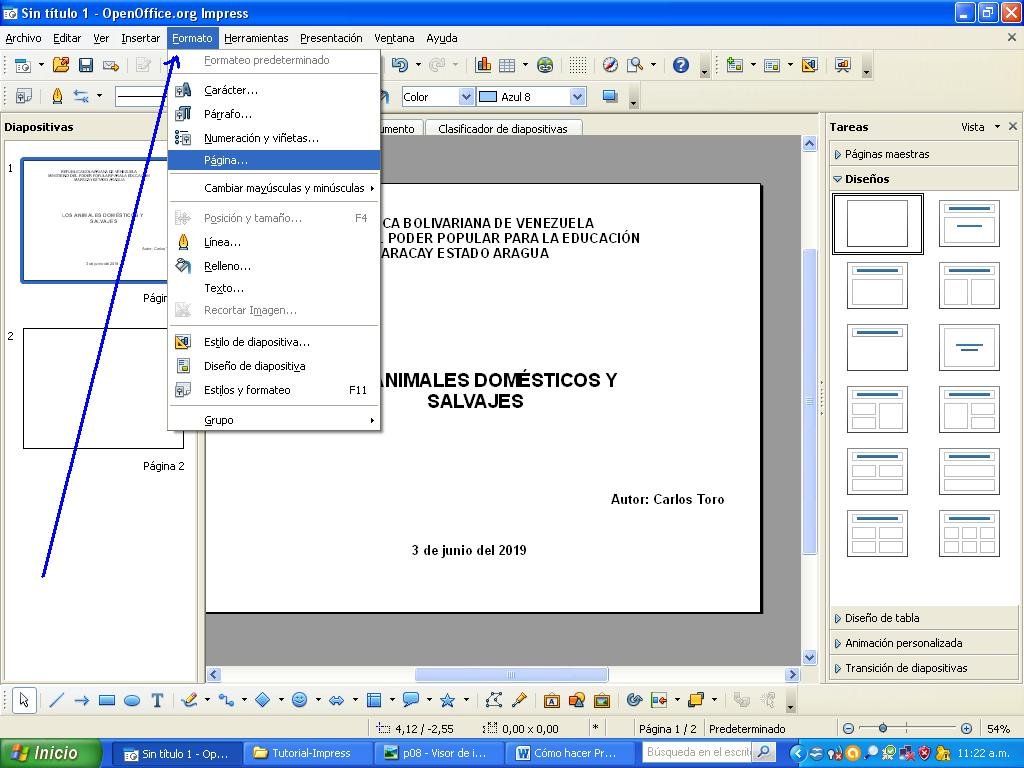Image resolution: width=1024 pixels, height=768 pixels.
Task: Click the Save document icon
Action: [86, 65]
